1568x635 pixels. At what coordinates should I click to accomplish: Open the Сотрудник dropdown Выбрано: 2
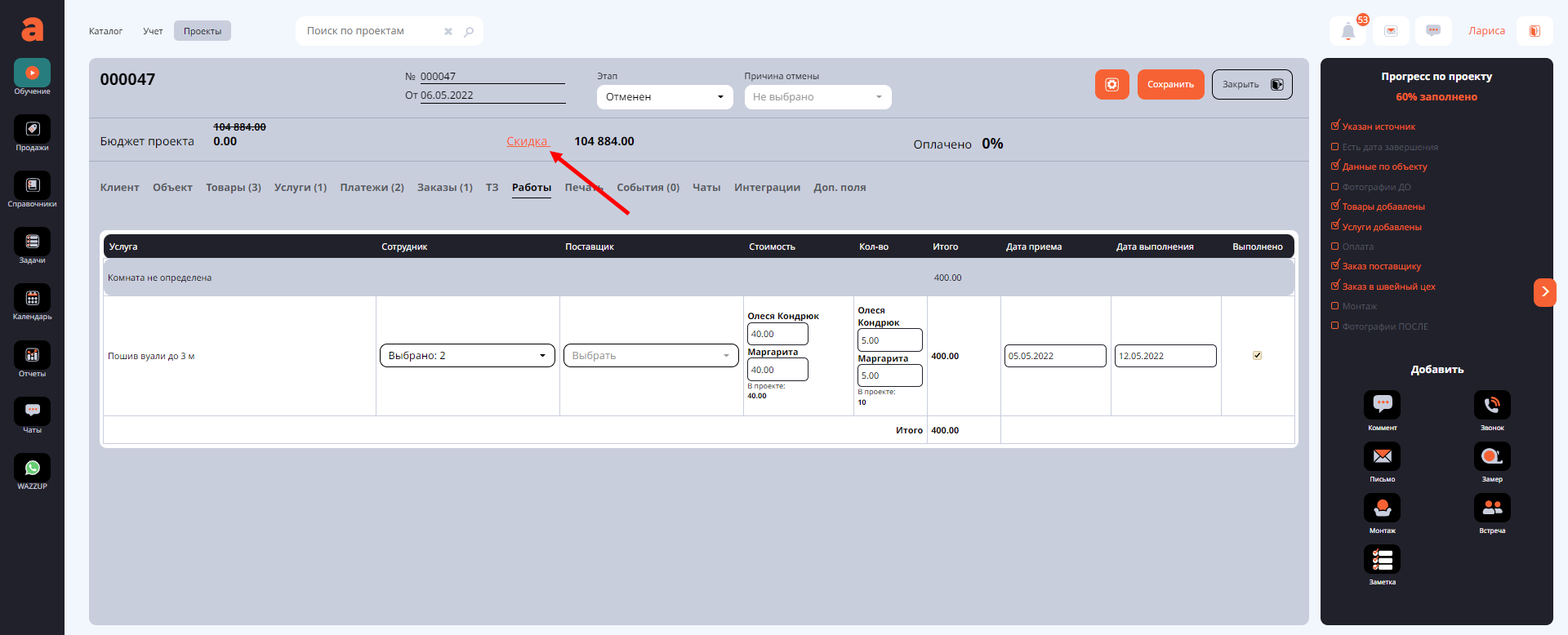466,356
